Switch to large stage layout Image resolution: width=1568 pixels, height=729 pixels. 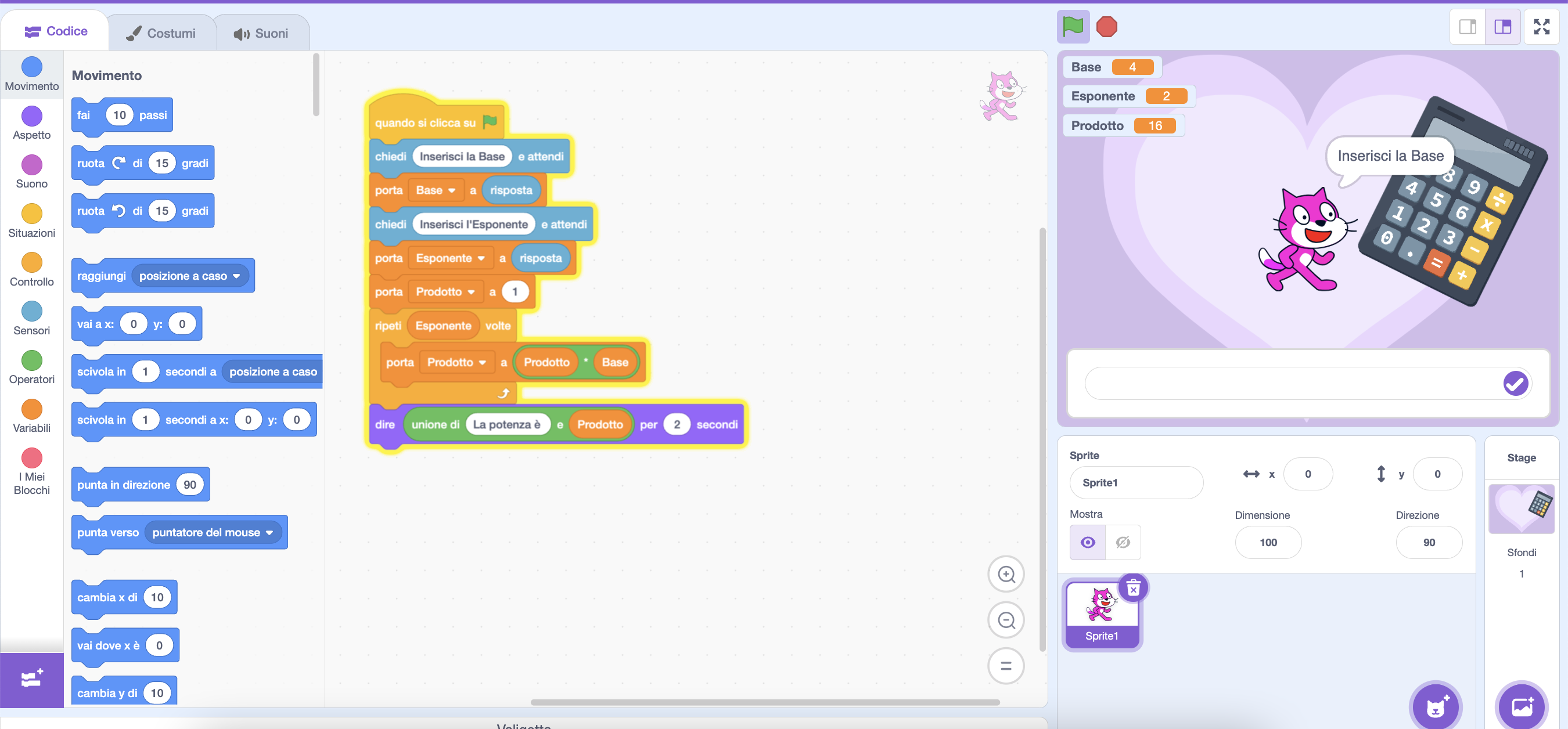tap(1502, 27)
